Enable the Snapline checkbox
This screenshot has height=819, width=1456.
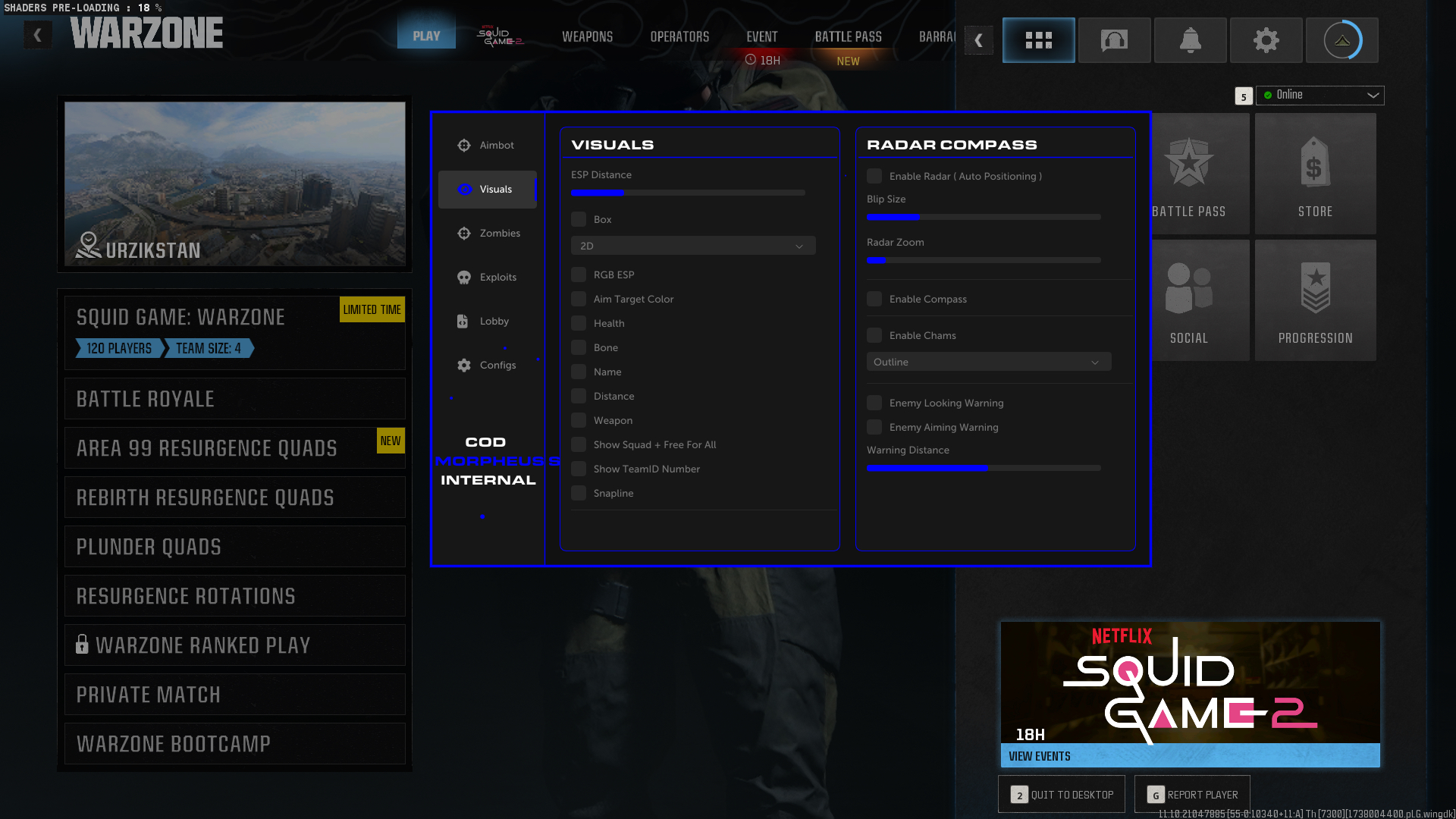tap(579, 494)
